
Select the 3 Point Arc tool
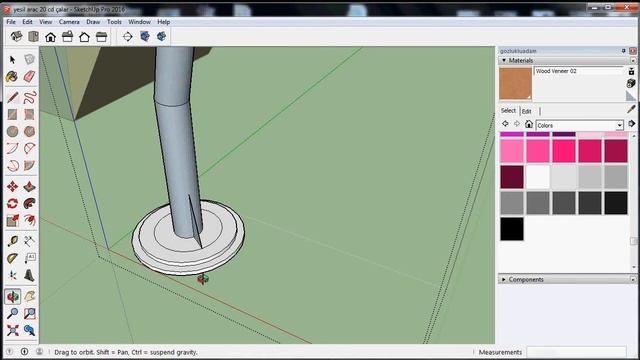[x=12, y=165]
